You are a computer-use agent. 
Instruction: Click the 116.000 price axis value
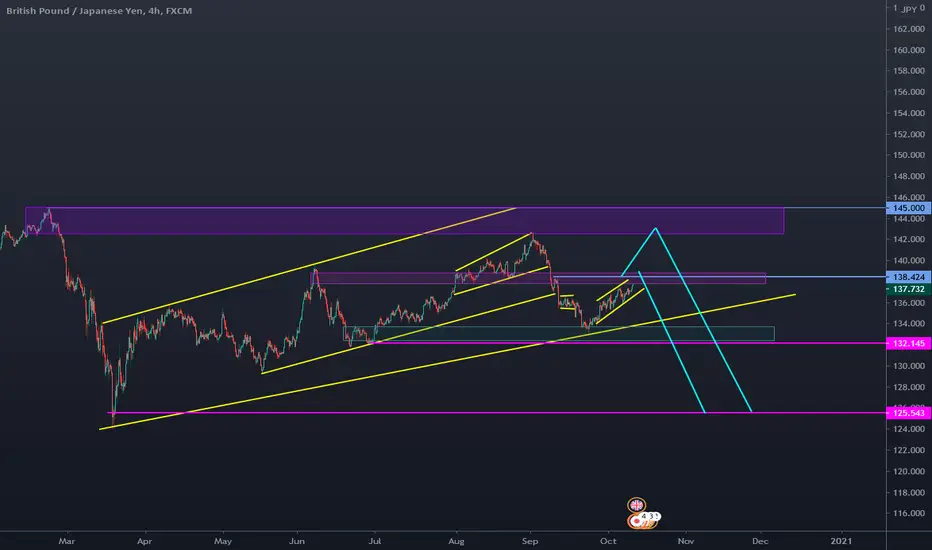[909, 513]
